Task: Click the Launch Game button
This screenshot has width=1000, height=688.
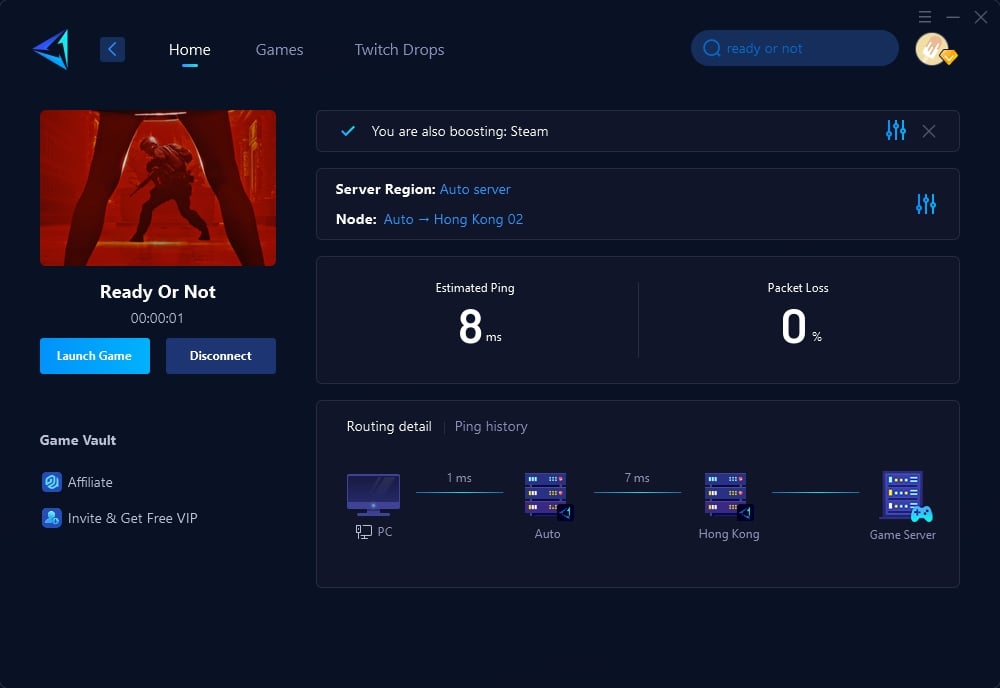Action: (94, 356)
